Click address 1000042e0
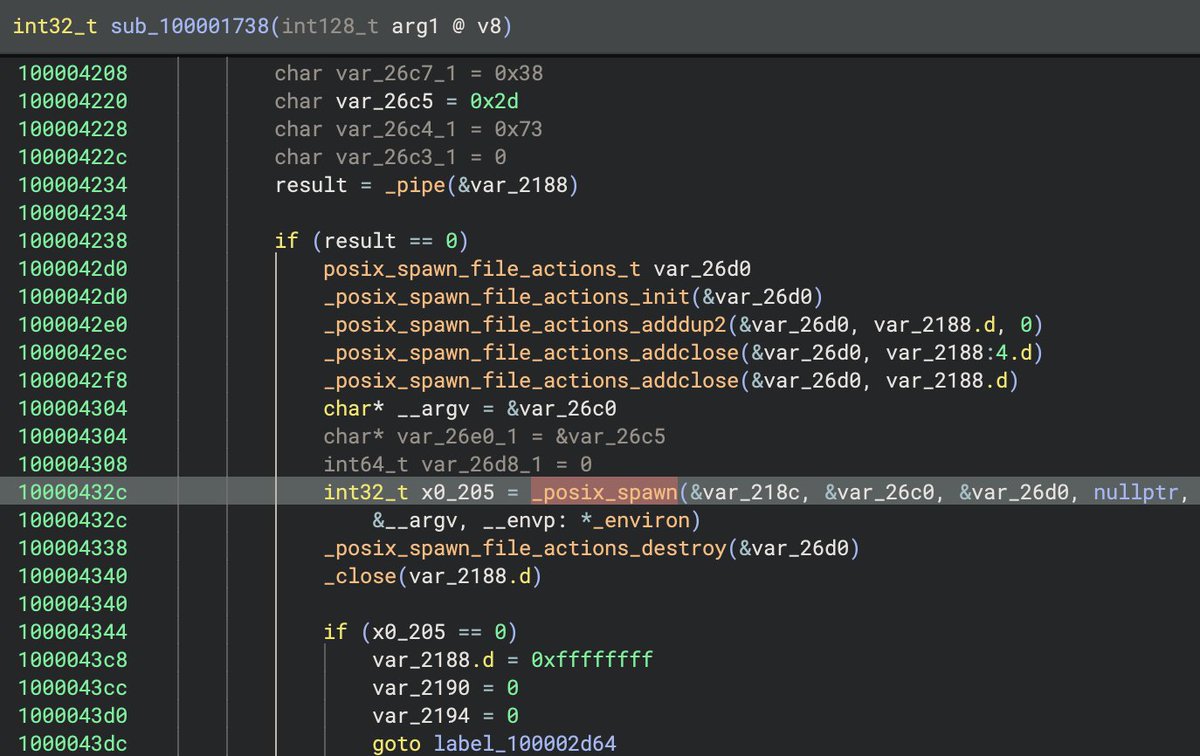Viewport: 1200px width, 756px height. [72, 325]
